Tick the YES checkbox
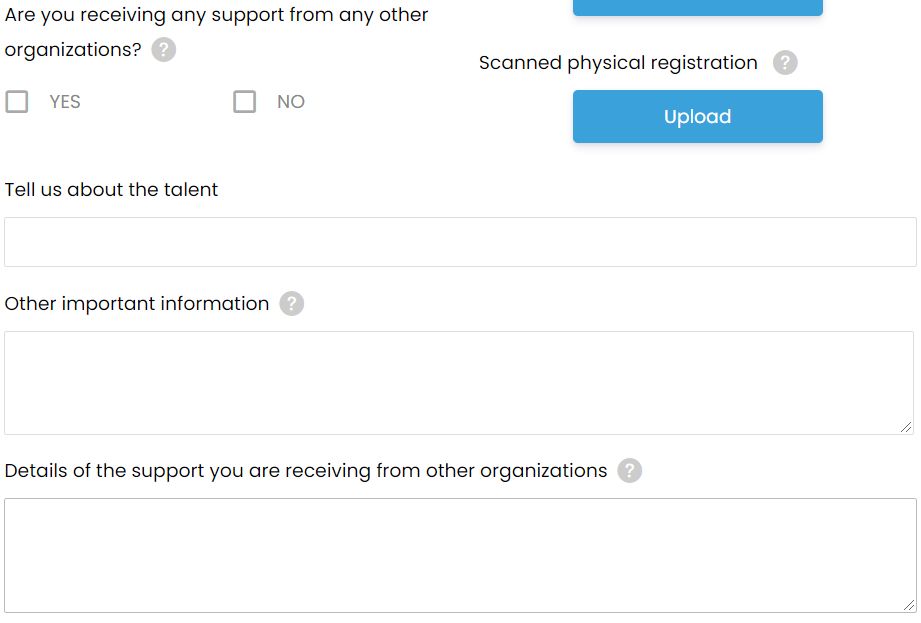 [x=16, y=102]
